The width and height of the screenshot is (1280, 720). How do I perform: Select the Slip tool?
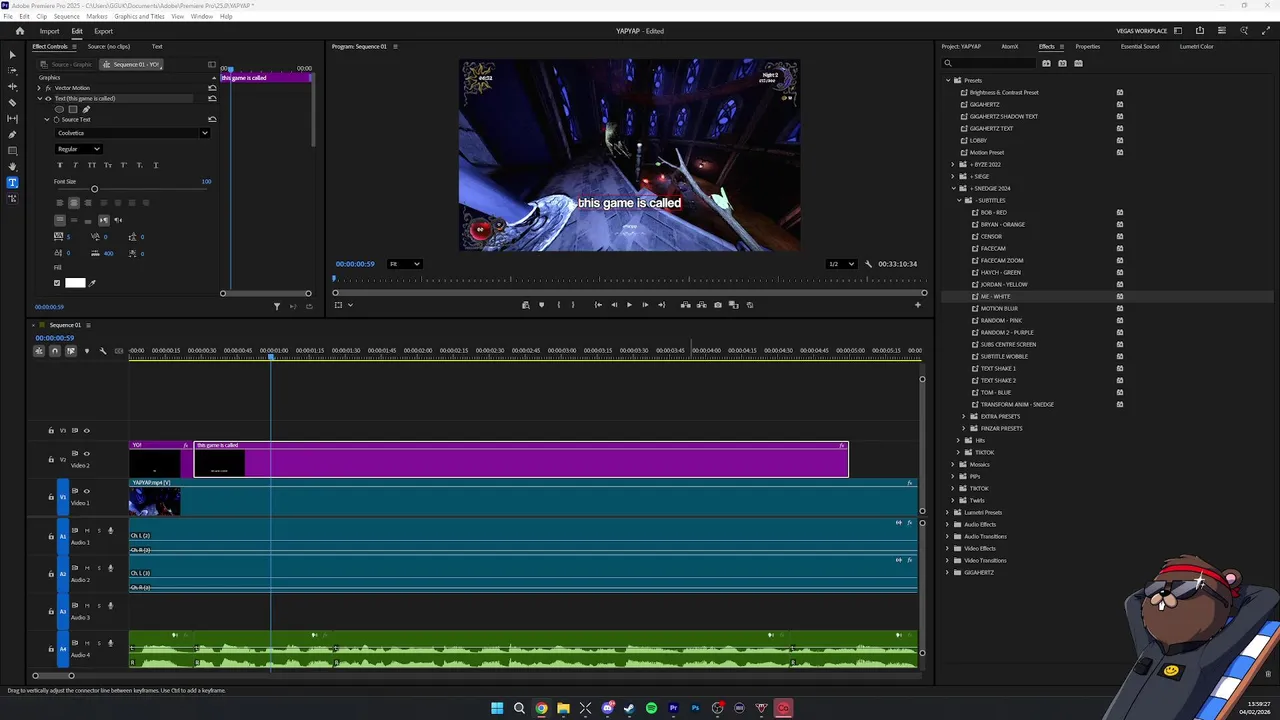pyautogui.click(x=12, y=118)
